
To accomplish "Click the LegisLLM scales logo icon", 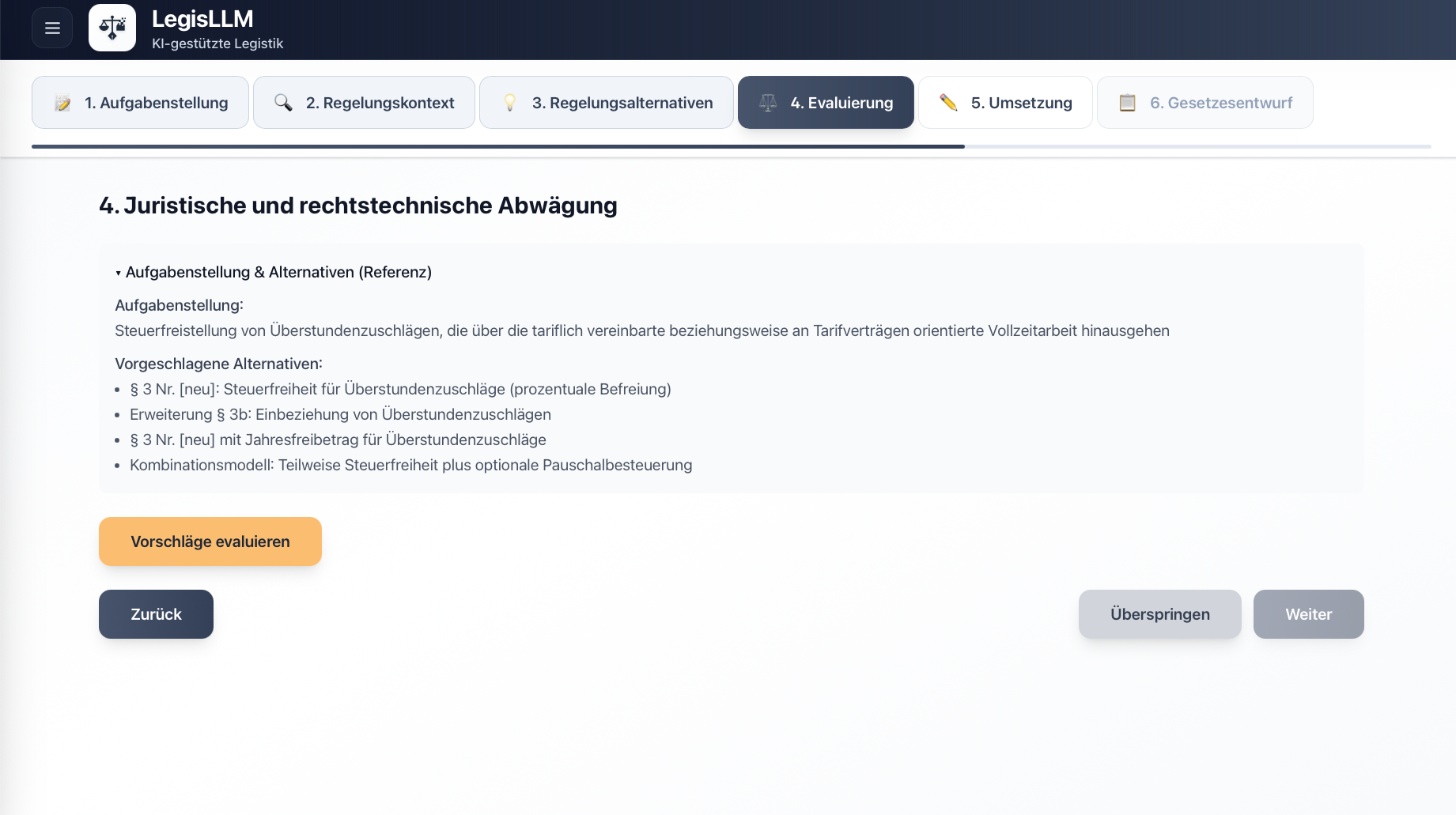I will (x=112, y=28).
